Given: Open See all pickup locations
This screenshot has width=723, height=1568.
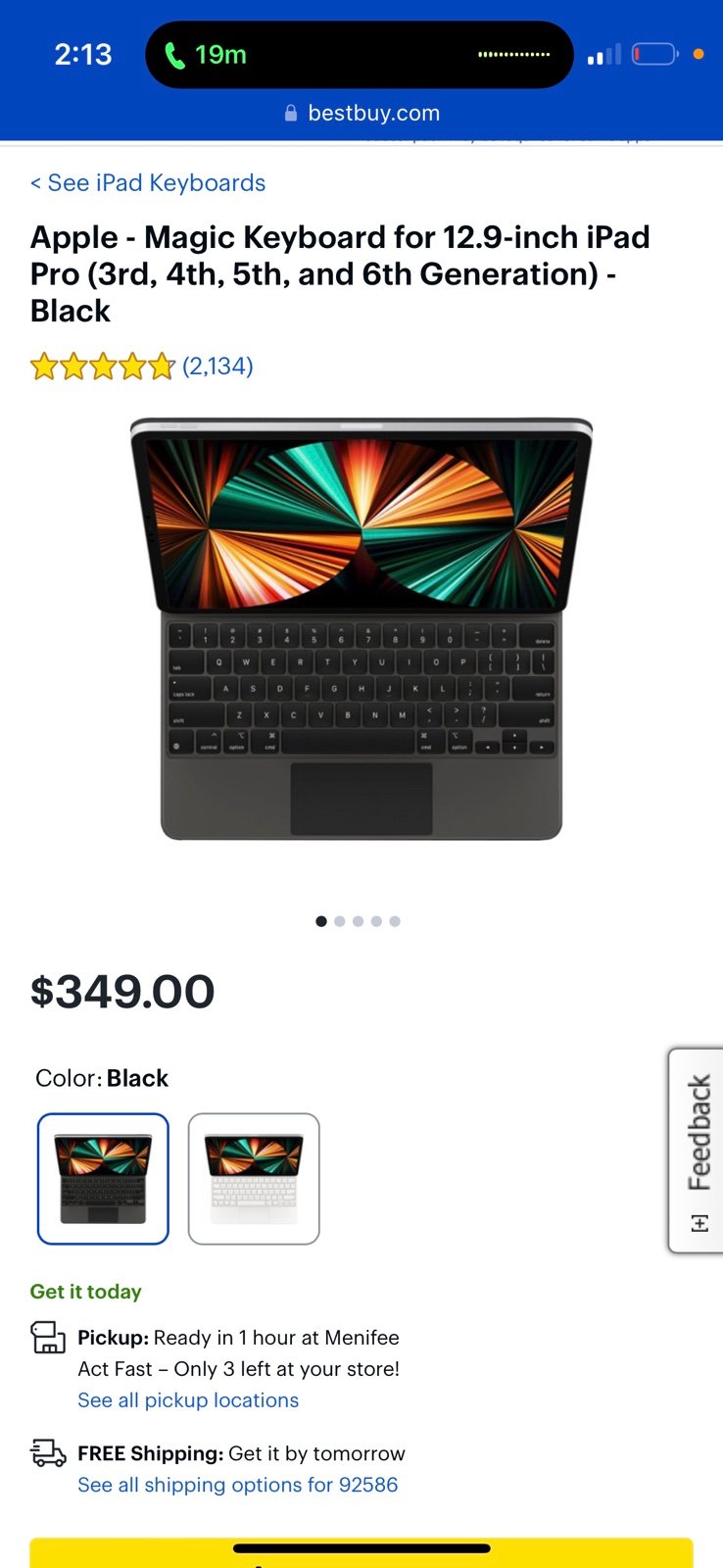Looking at the screenshot, I should pyautogui.click(x=188, y=1400).
